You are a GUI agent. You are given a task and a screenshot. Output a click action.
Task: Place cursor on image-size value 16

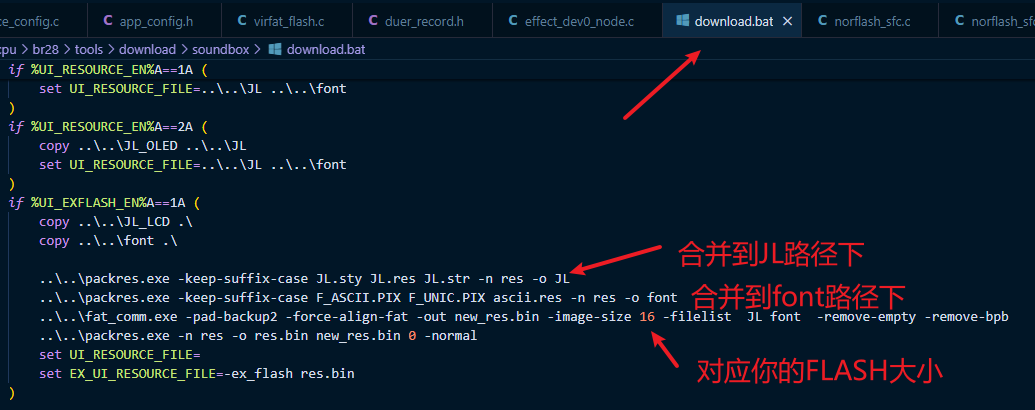[x=647, y=317]
